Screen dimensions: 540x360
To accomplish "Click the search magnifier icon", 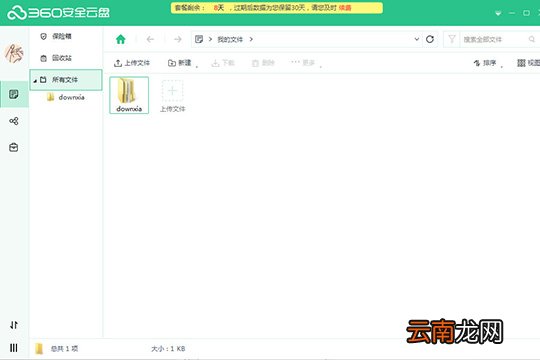I will pyautogui.click(x=532, y=39).
